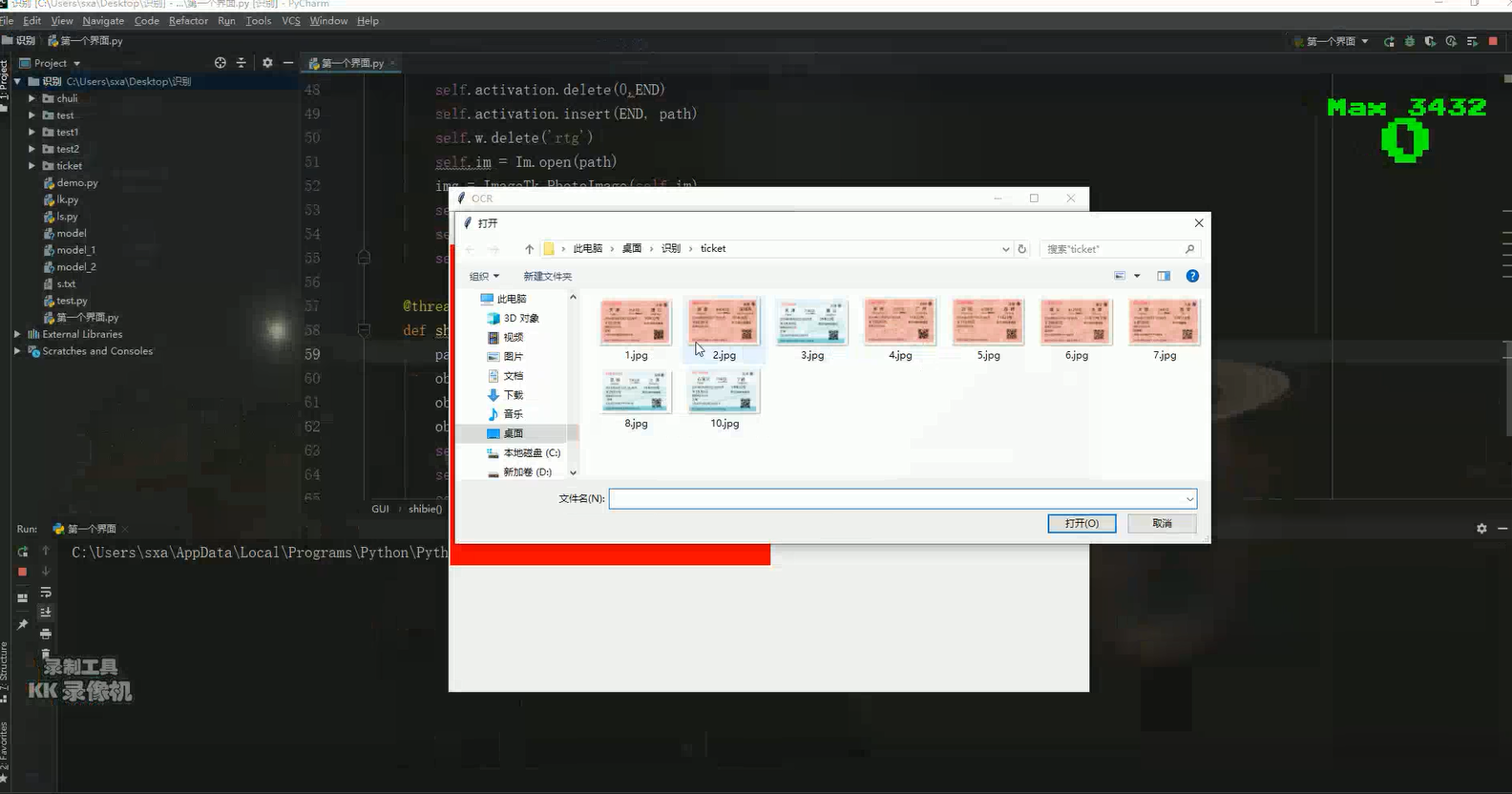
Task: Click the Concurrency diagram run icon
Action: tap(1472, 41)
